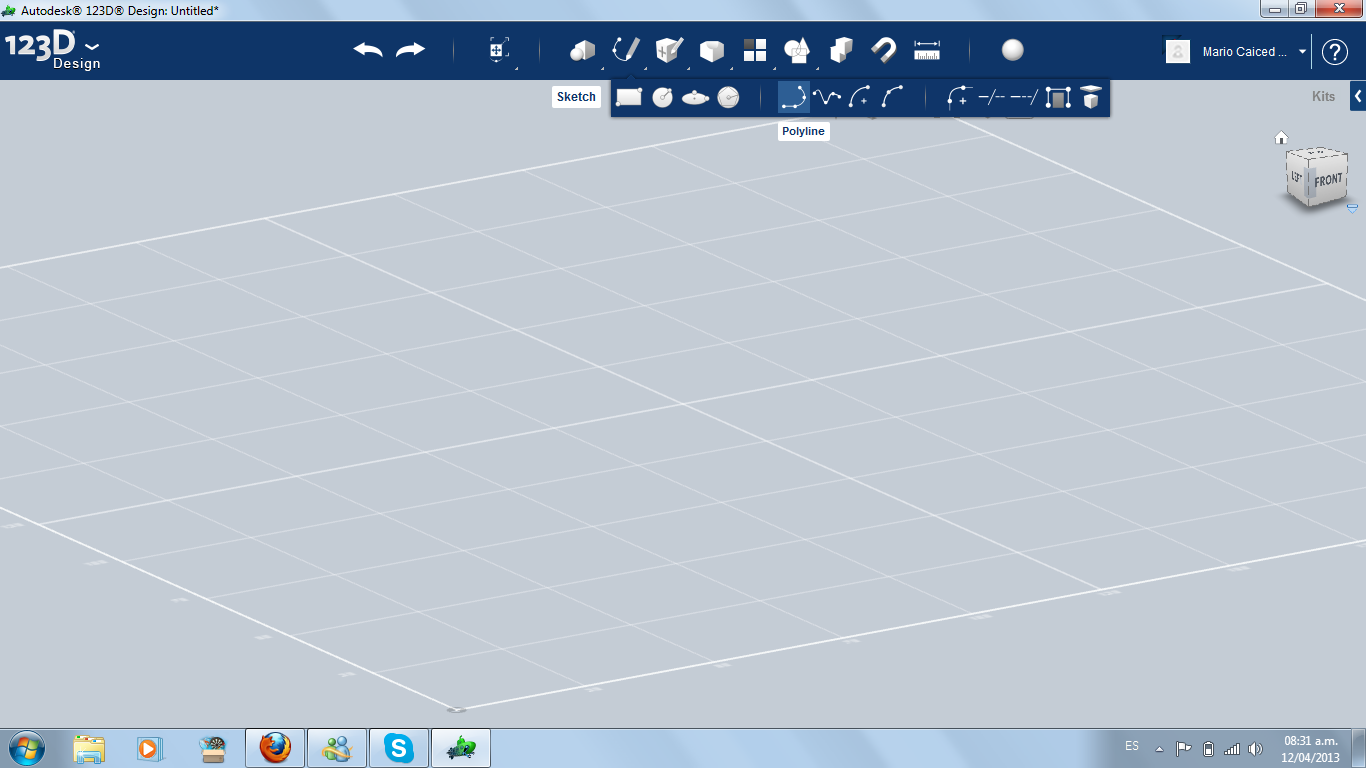1366x768 pixels.
Task: Show hidden system tray icons
Action: coord(1160,748)
